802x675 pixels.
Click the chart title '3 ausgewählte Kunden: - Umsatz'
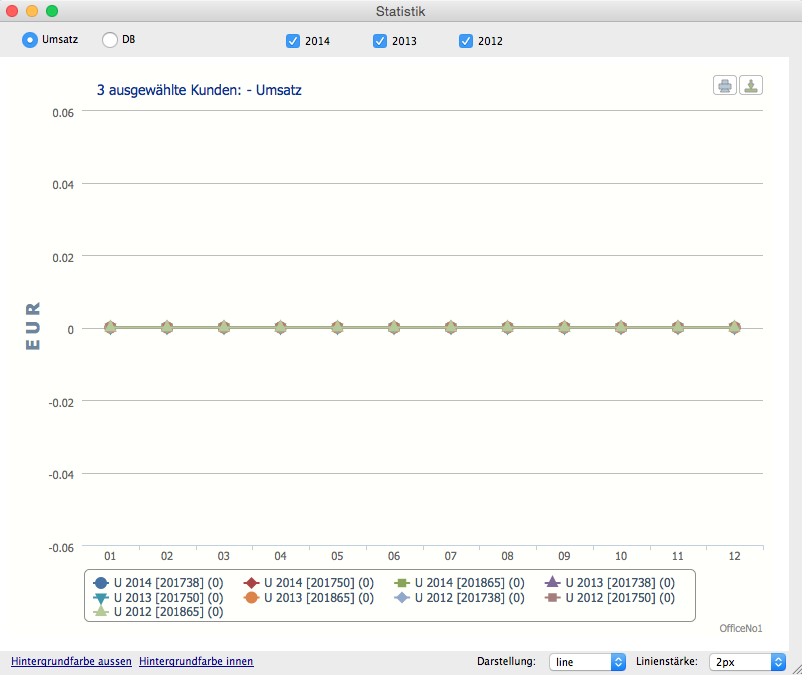pos(199,90)
